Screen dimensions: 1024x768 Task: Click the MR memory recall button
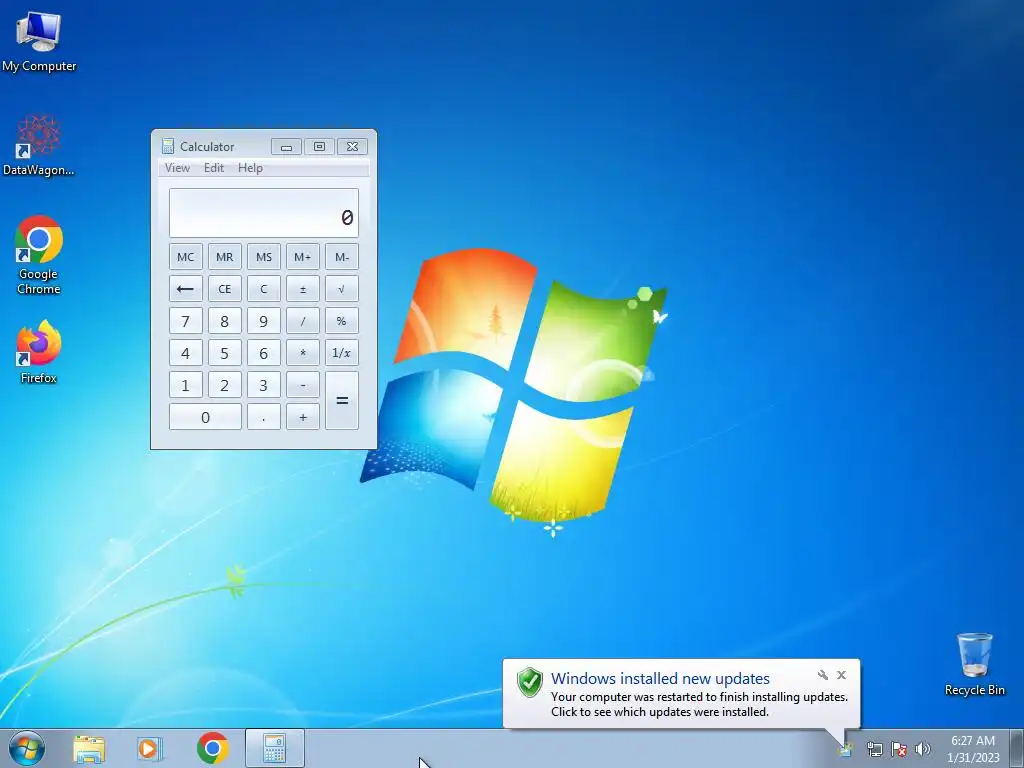coord(225,257)
